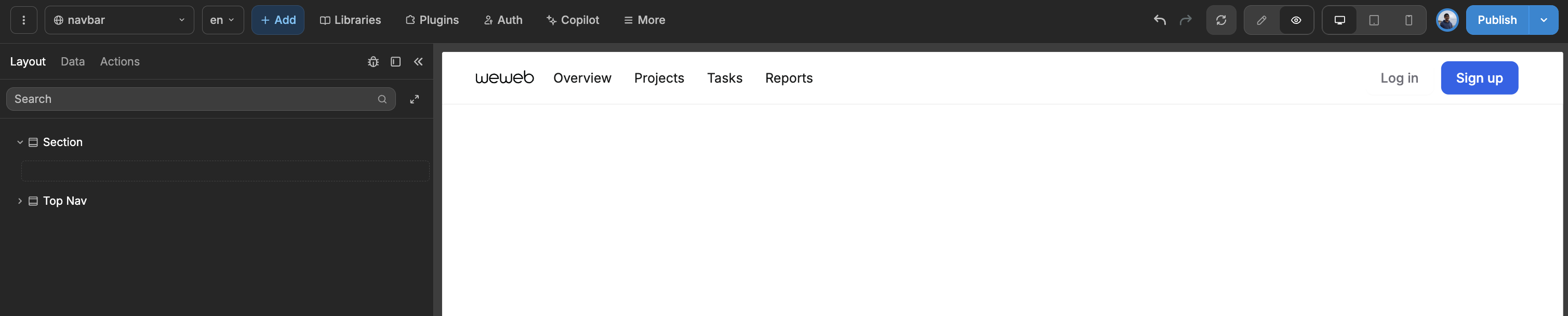This screenshot has width=1568, height=316.
Task: Open the debugger with the bug icon
Action: coord(373,61)
